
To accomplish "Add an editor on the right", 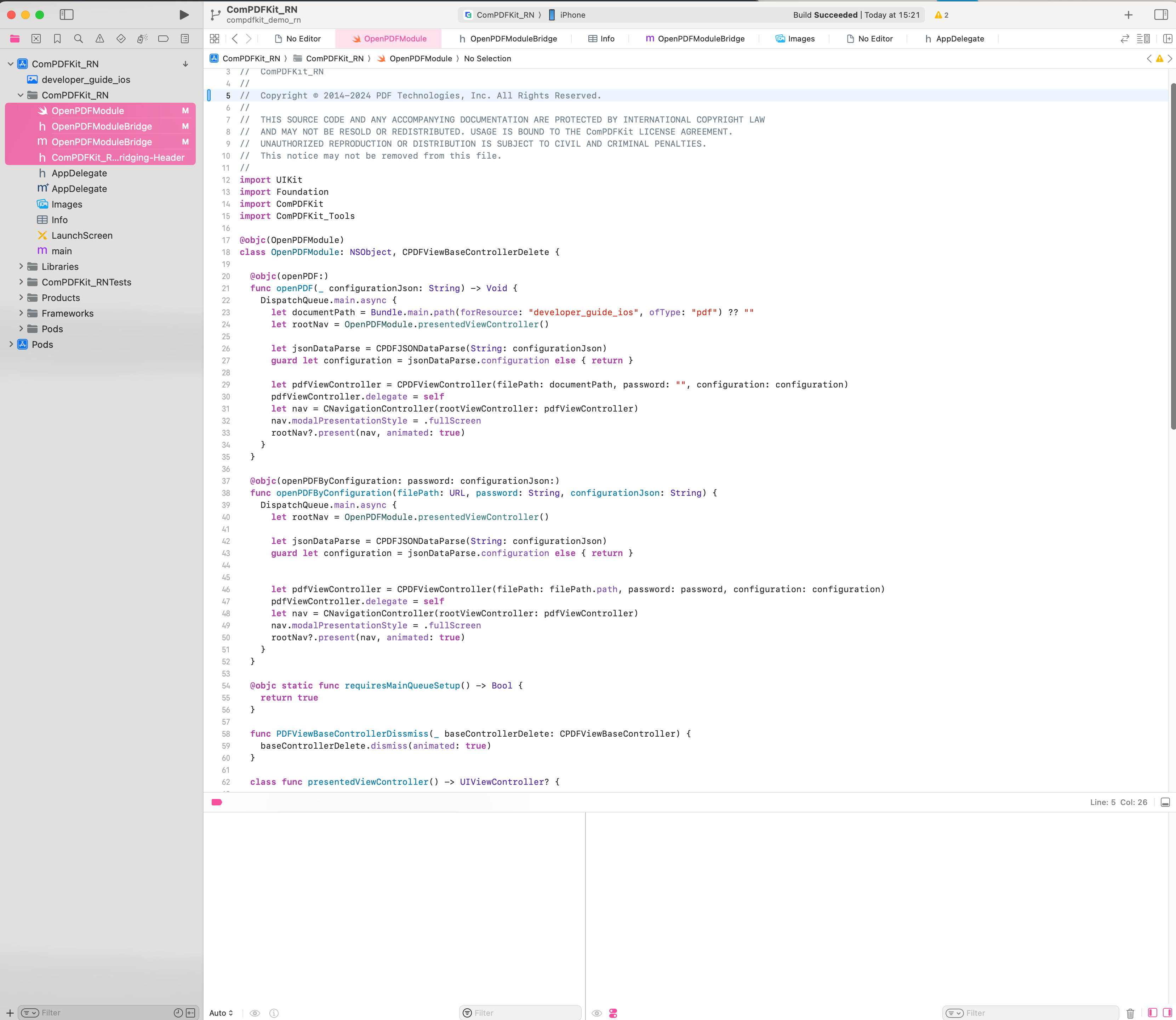I will (1168, 39).
